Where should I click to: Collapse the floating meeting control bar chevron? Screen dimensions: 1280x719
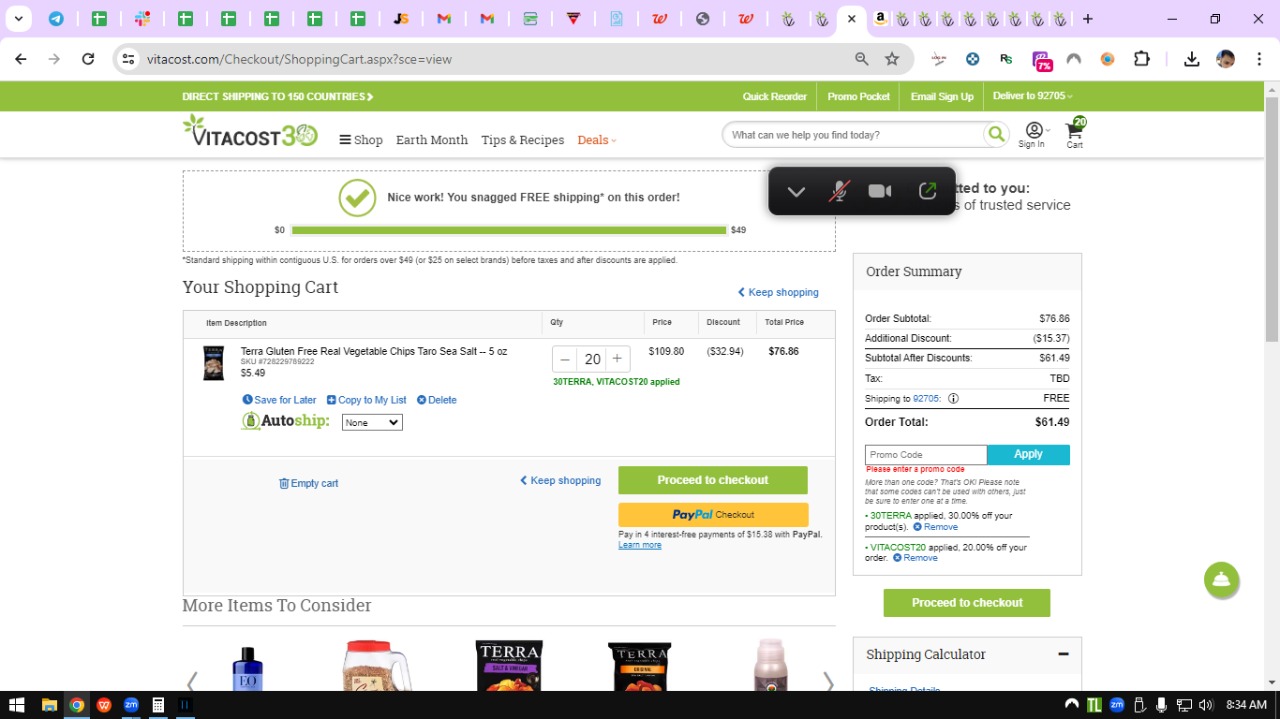796,191
